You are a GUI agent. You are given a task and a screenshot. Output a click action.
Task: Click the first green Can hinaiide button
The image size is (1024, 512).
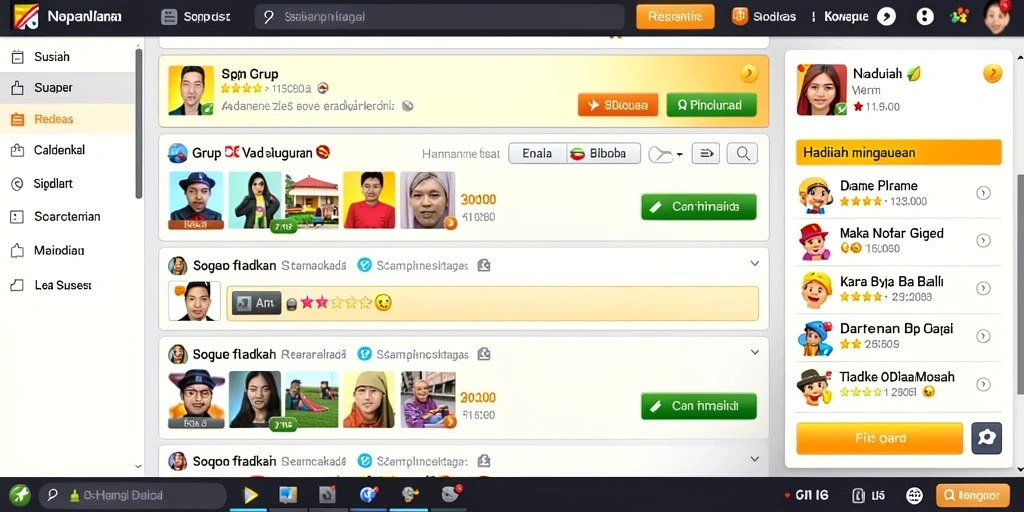point(699,207)
